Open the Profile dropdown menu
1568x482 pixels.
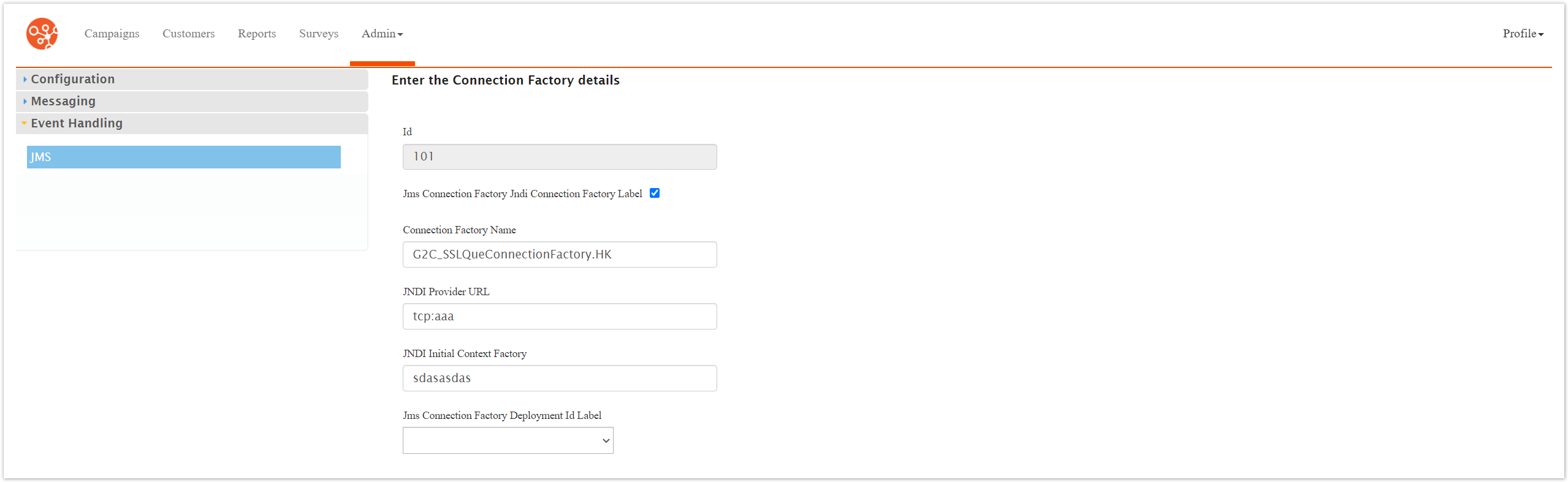click(x=1523, y=34)
